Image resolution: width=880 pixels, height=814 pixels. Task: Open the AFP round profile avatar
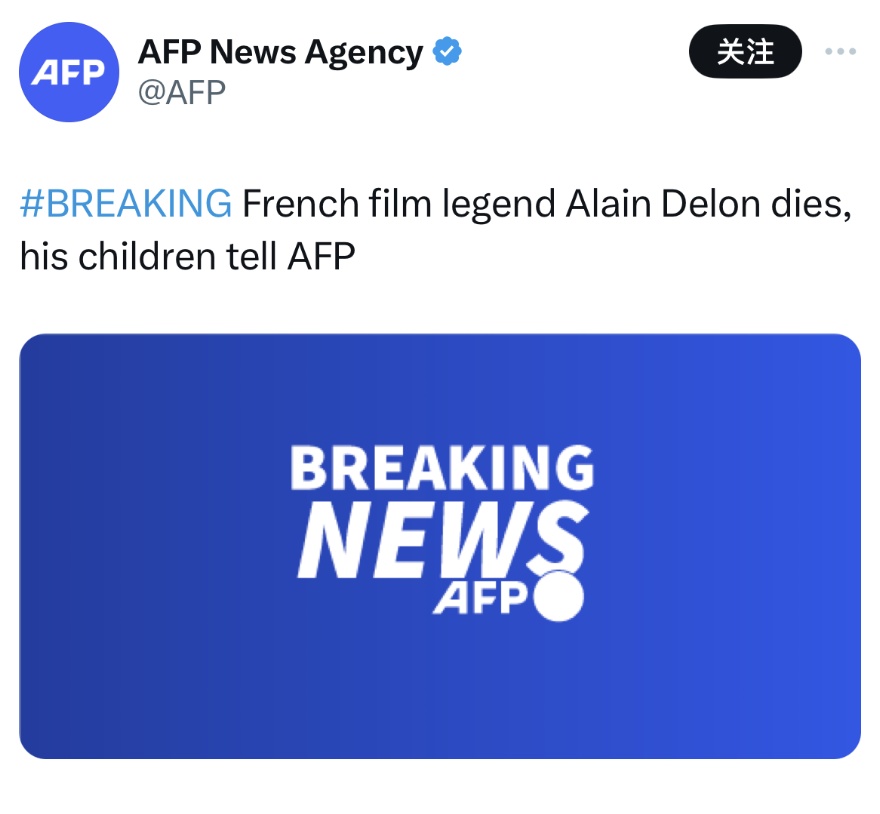tap(69, 72)
